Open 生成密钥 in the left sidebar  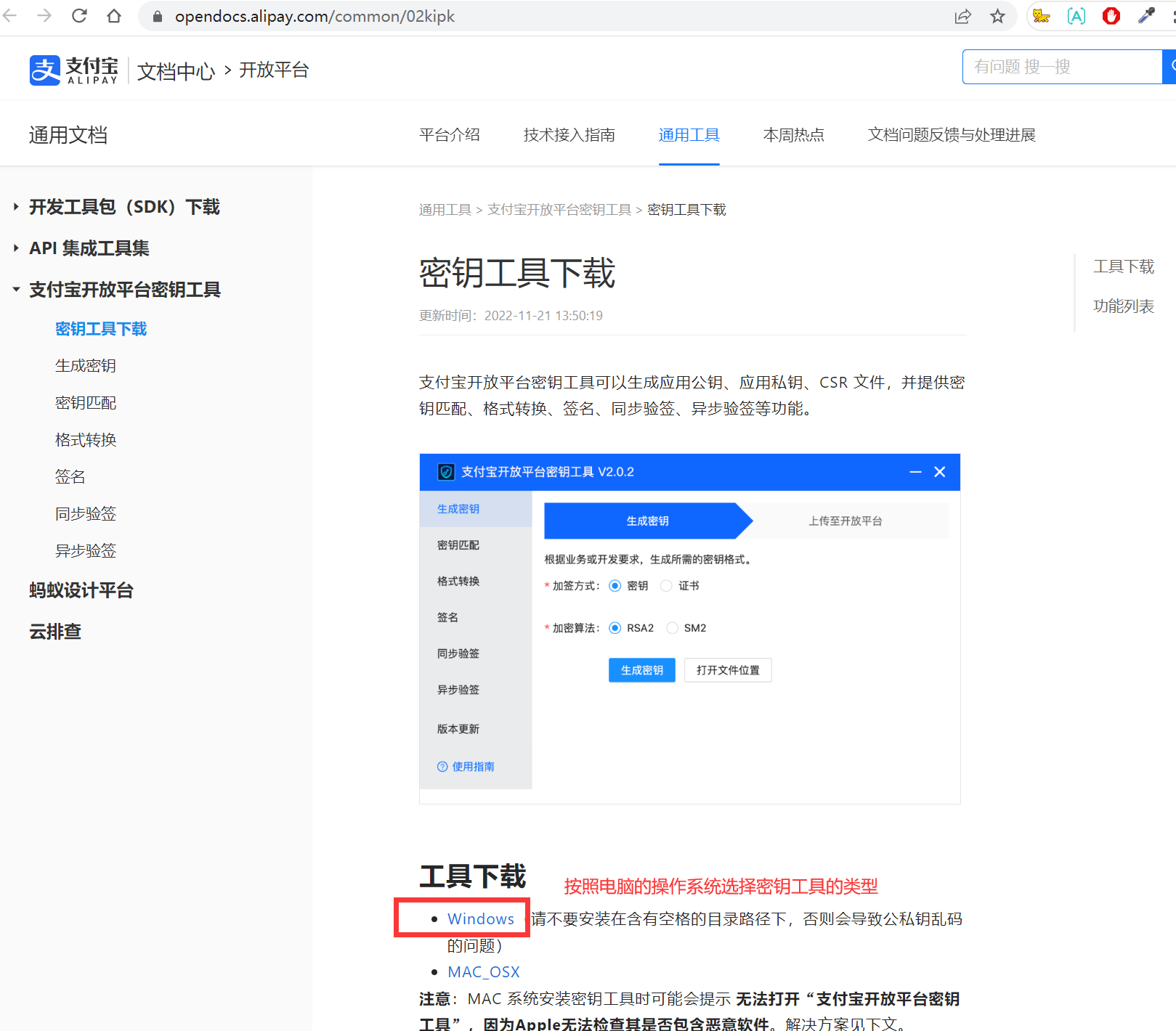(x=86, y=366)
